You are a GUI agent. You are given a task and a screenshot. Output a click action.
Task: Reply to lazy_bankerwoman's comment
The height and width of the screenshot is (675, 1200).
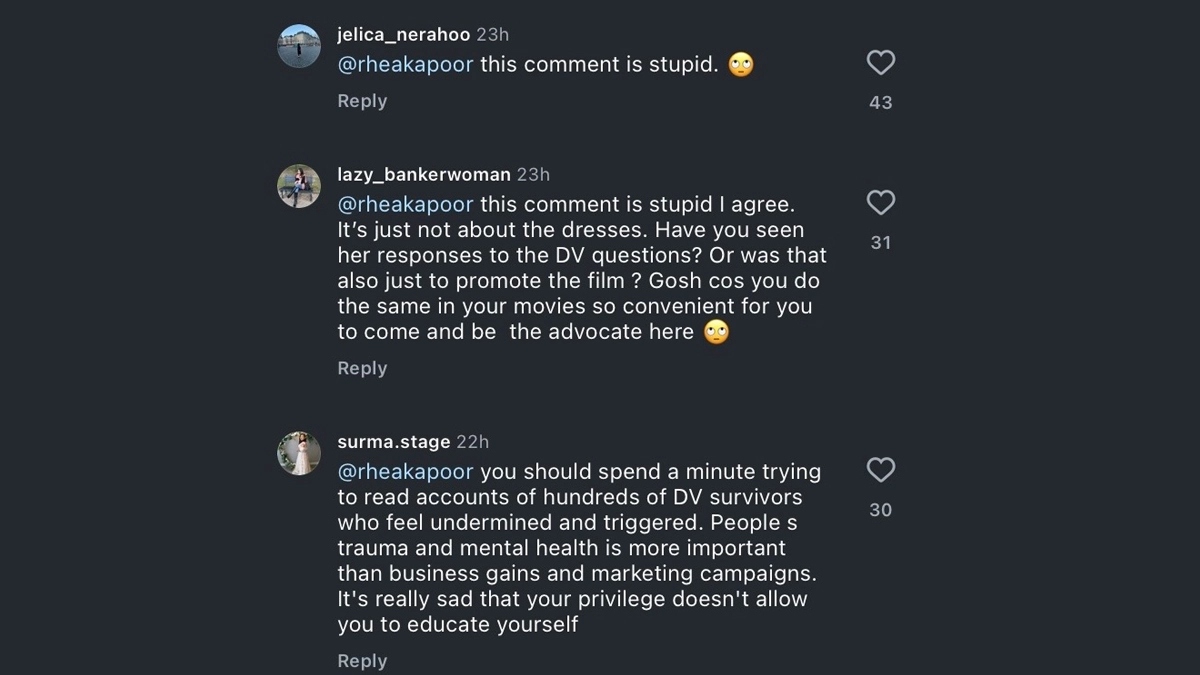(x=362, y=368)
